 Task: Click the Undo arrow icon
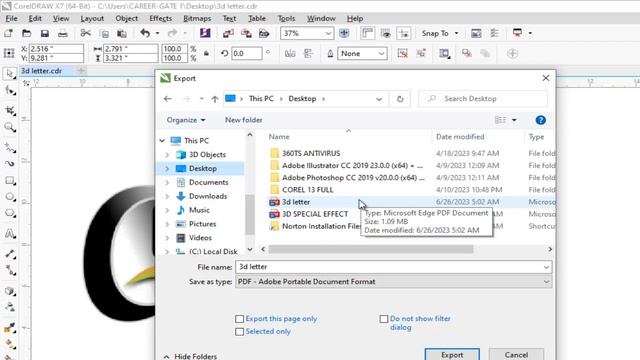coord(145,33)
